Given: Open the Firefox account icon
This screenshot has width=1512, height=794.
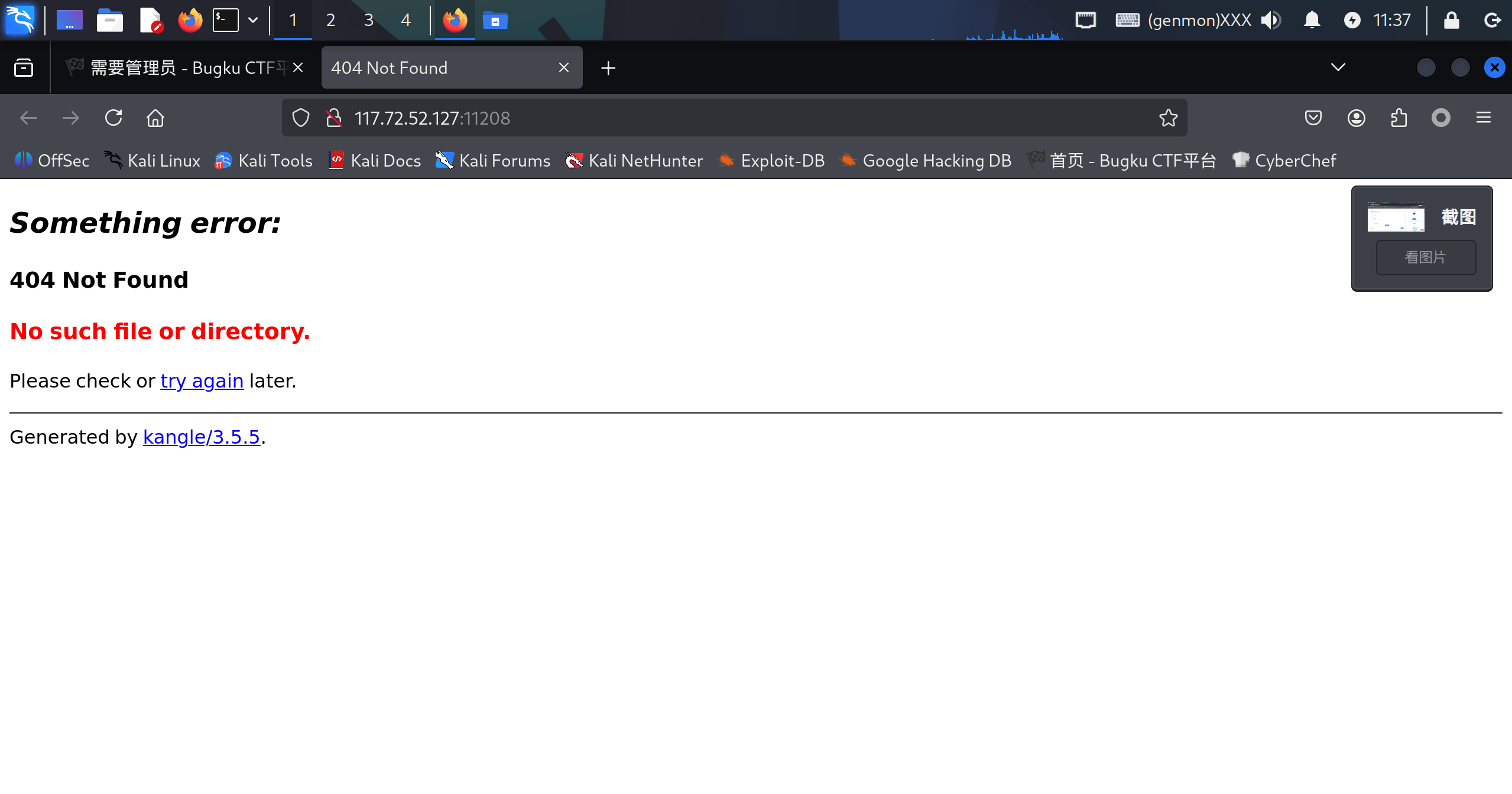Looking at the screenshot, I should pos(1356,118).
